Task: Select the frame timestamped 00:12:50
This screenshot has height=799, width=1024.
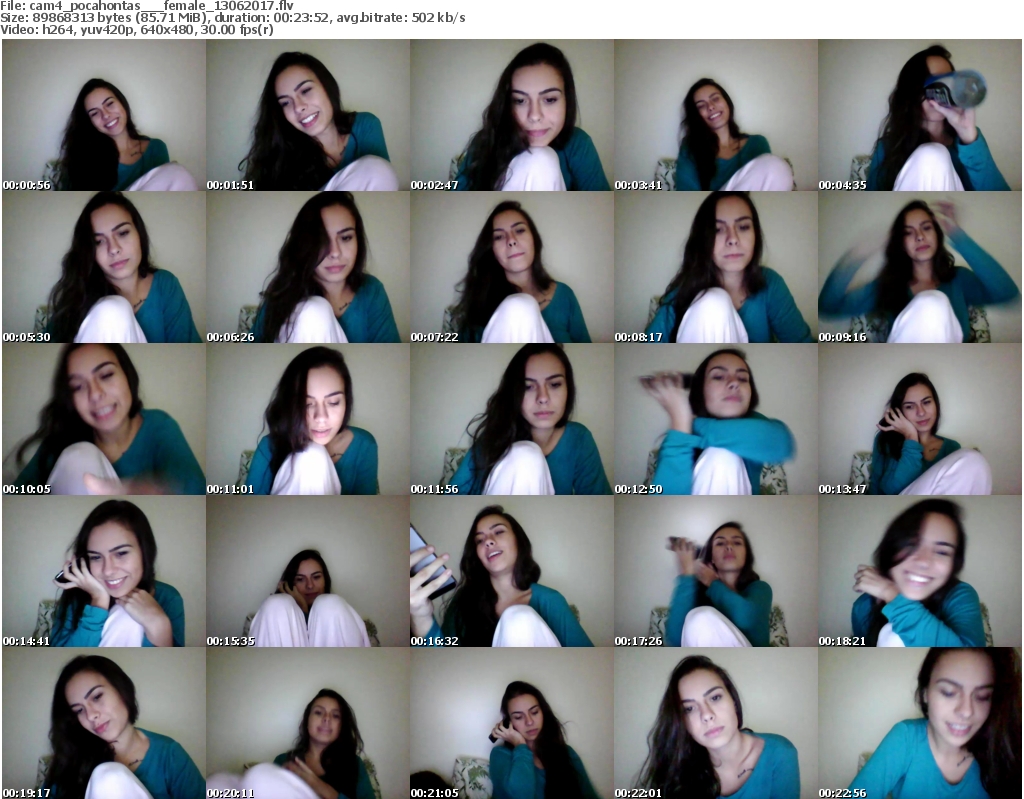Action: pos(716,419)
